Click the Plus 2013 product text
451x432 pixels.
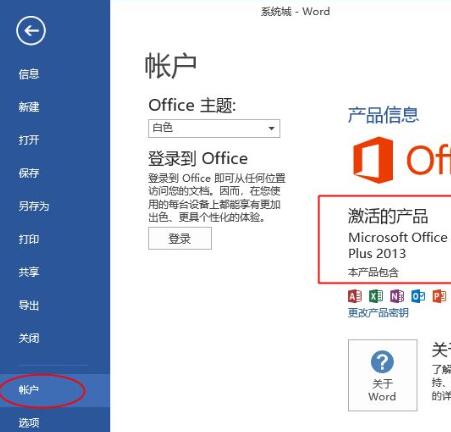tap(377, 254)
